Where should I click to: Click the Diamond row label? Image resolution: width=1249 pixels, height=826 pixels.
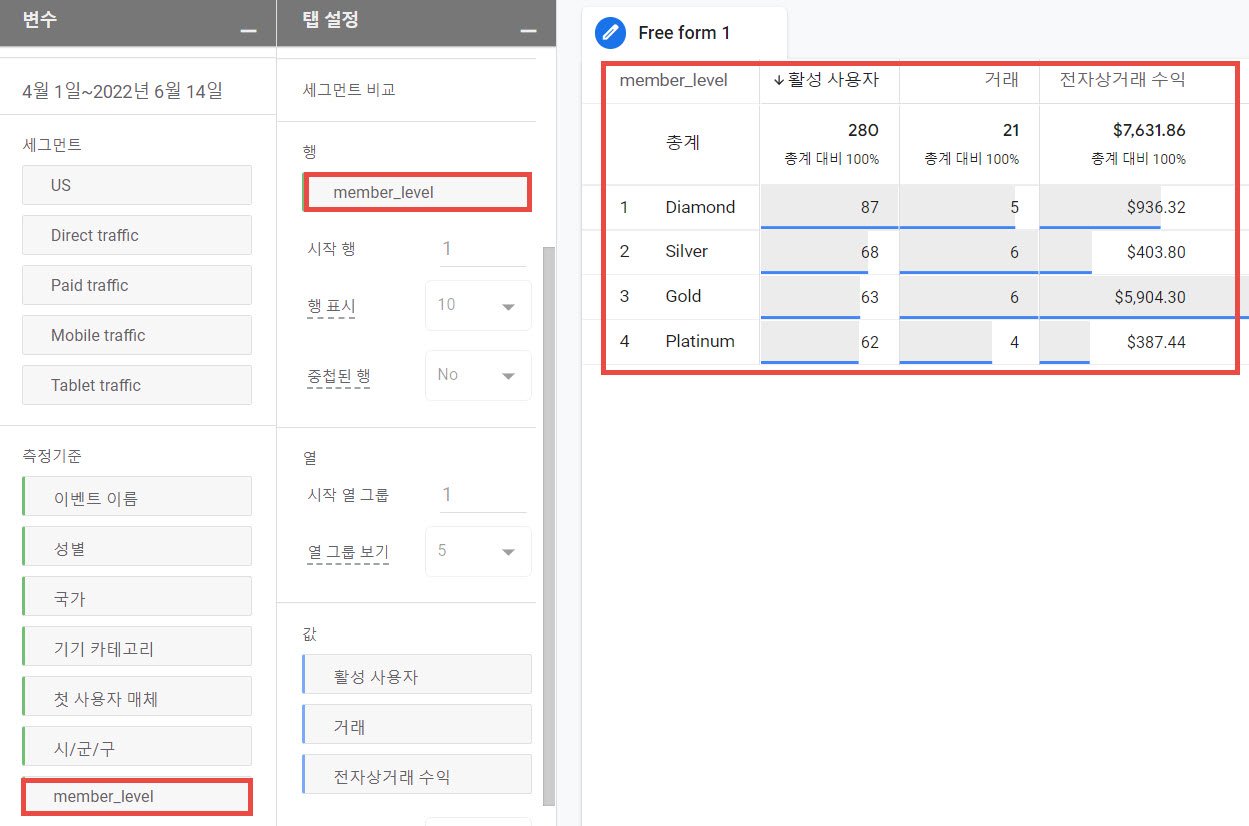click(700, 207)
